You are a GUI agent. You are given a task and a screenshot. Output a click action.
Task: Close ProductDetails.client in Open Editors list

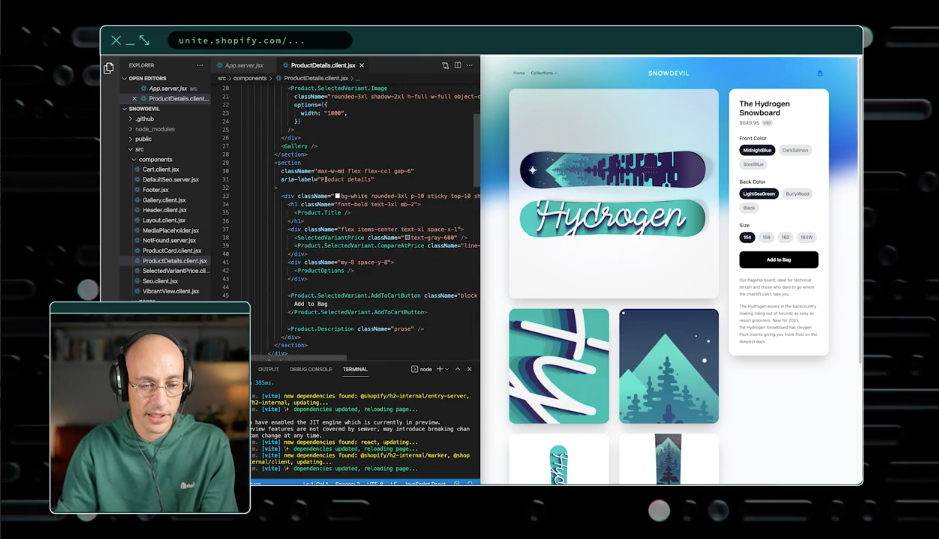click(134, 99)
